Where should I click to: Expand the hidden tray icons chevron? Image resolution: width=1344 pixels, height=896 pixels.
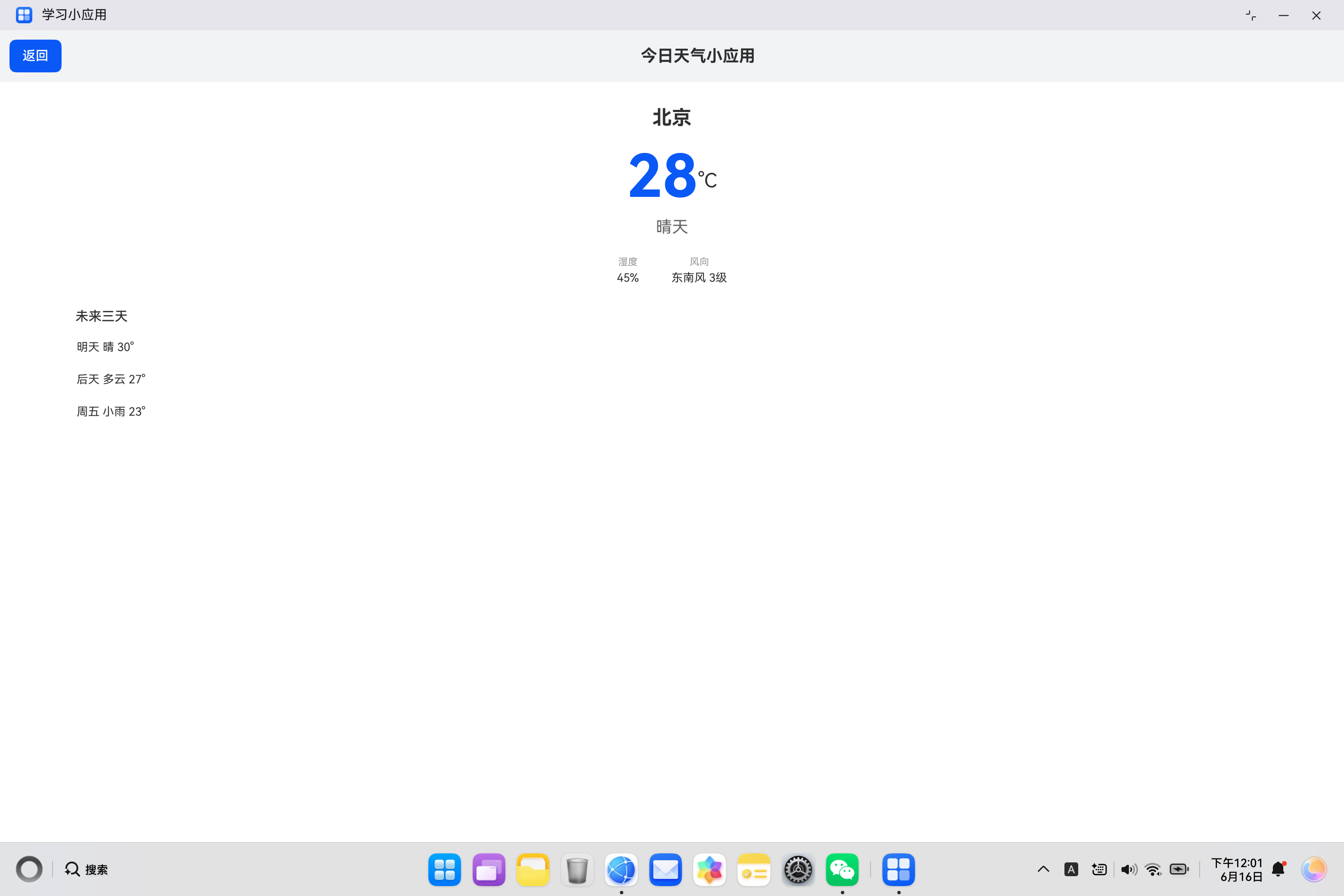coord(1043,869)
